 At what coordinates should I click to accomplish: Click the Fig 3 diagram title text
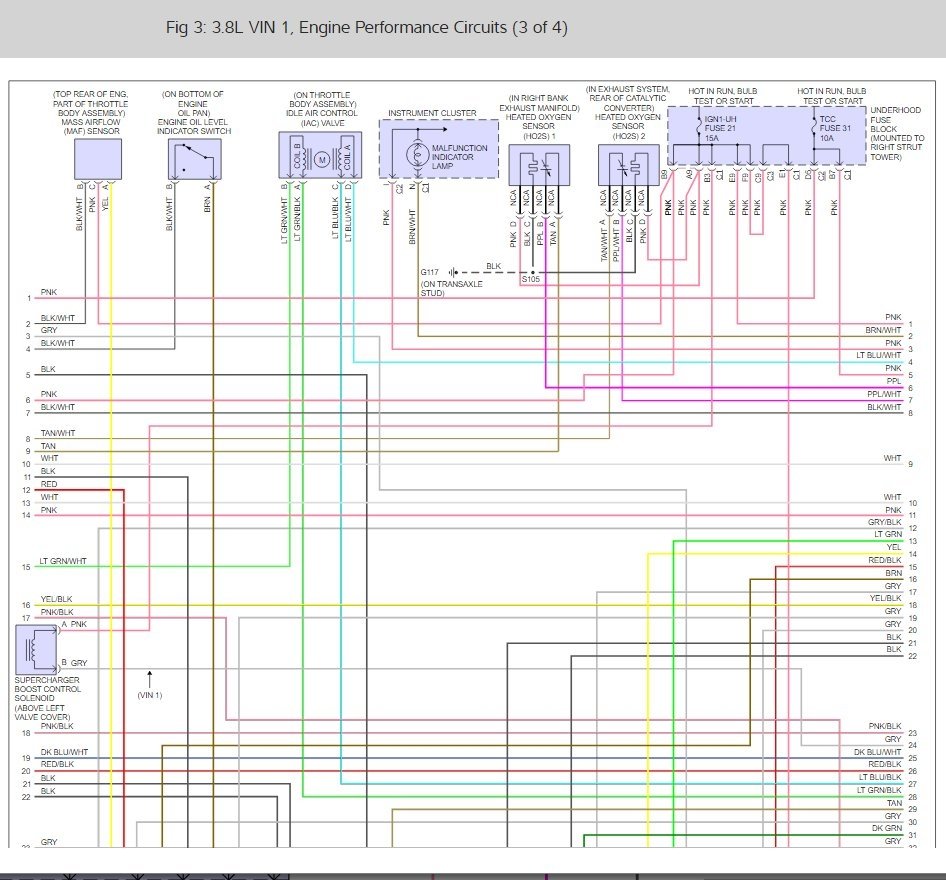tap(366, 28)
